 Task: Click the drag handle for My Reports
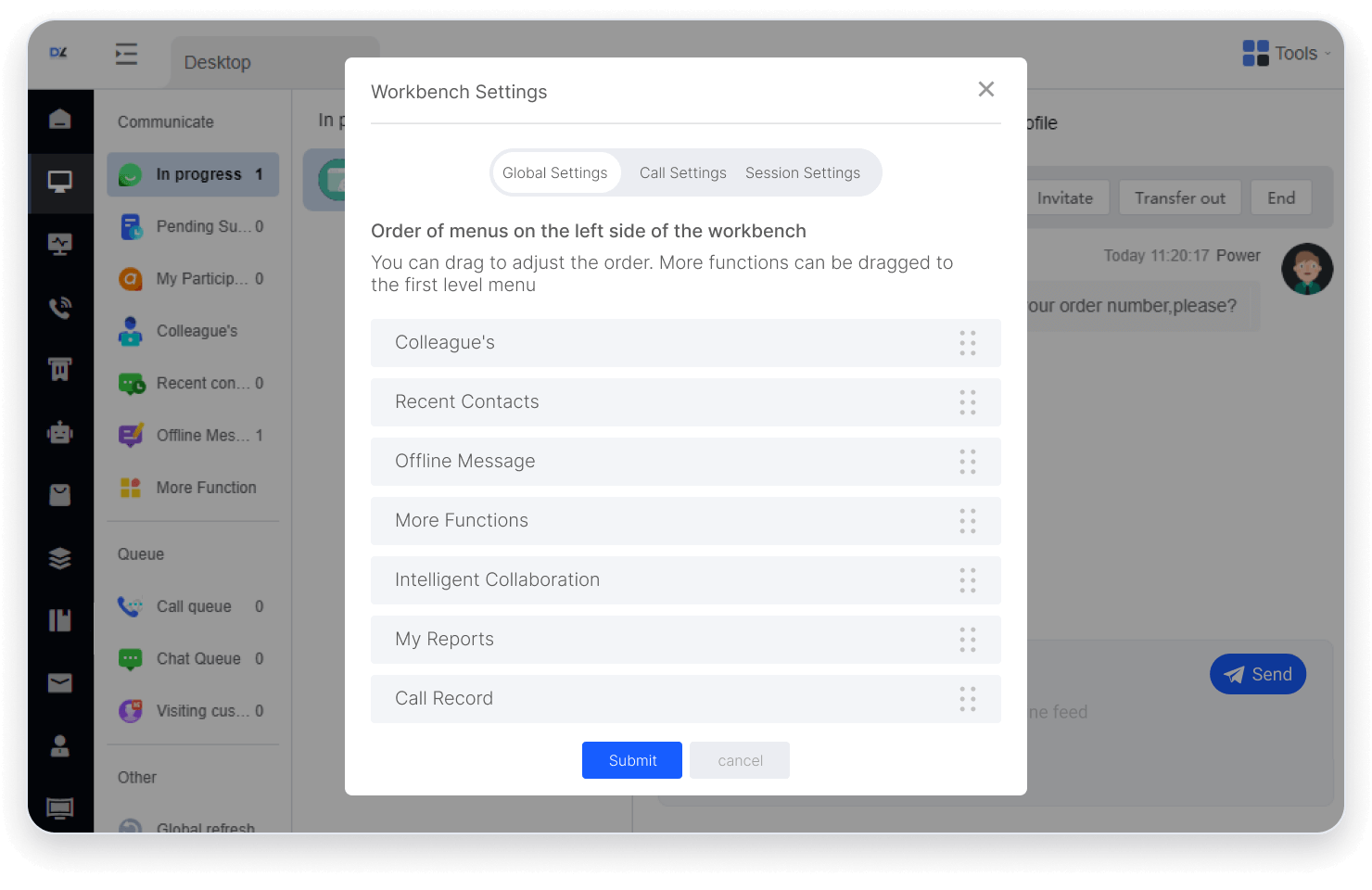pos(967,640)
